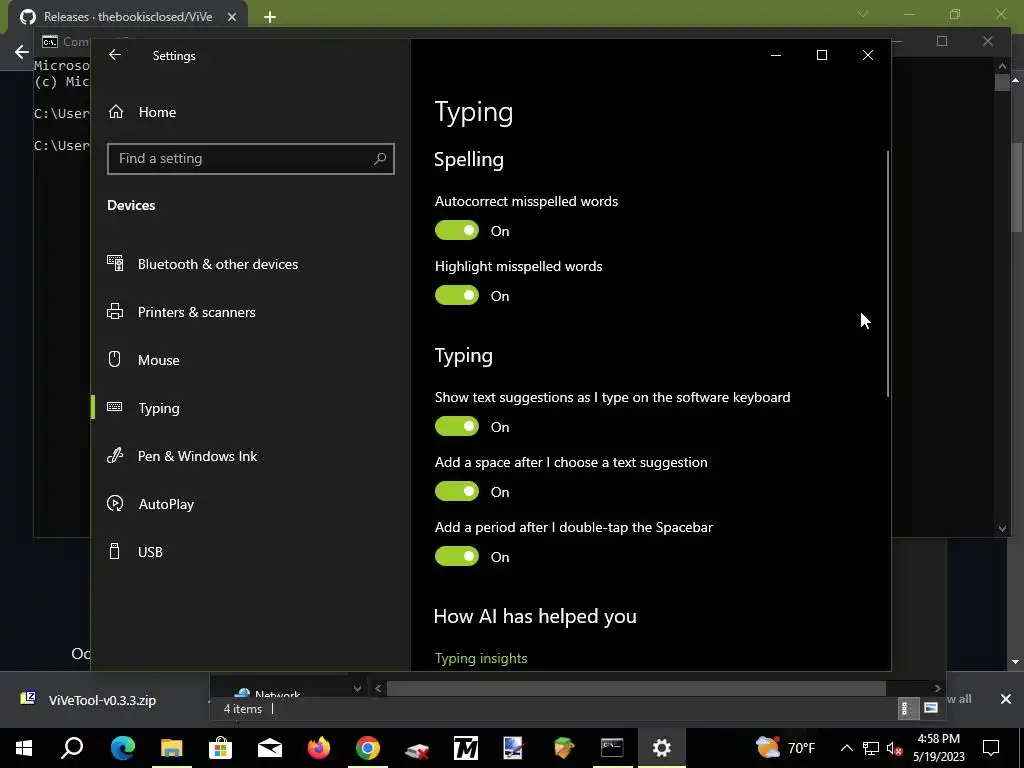The height and width of the screenshot is (768, 1024).
Task: Open the green box app in taskbar
Action: [x=563, y=748]
